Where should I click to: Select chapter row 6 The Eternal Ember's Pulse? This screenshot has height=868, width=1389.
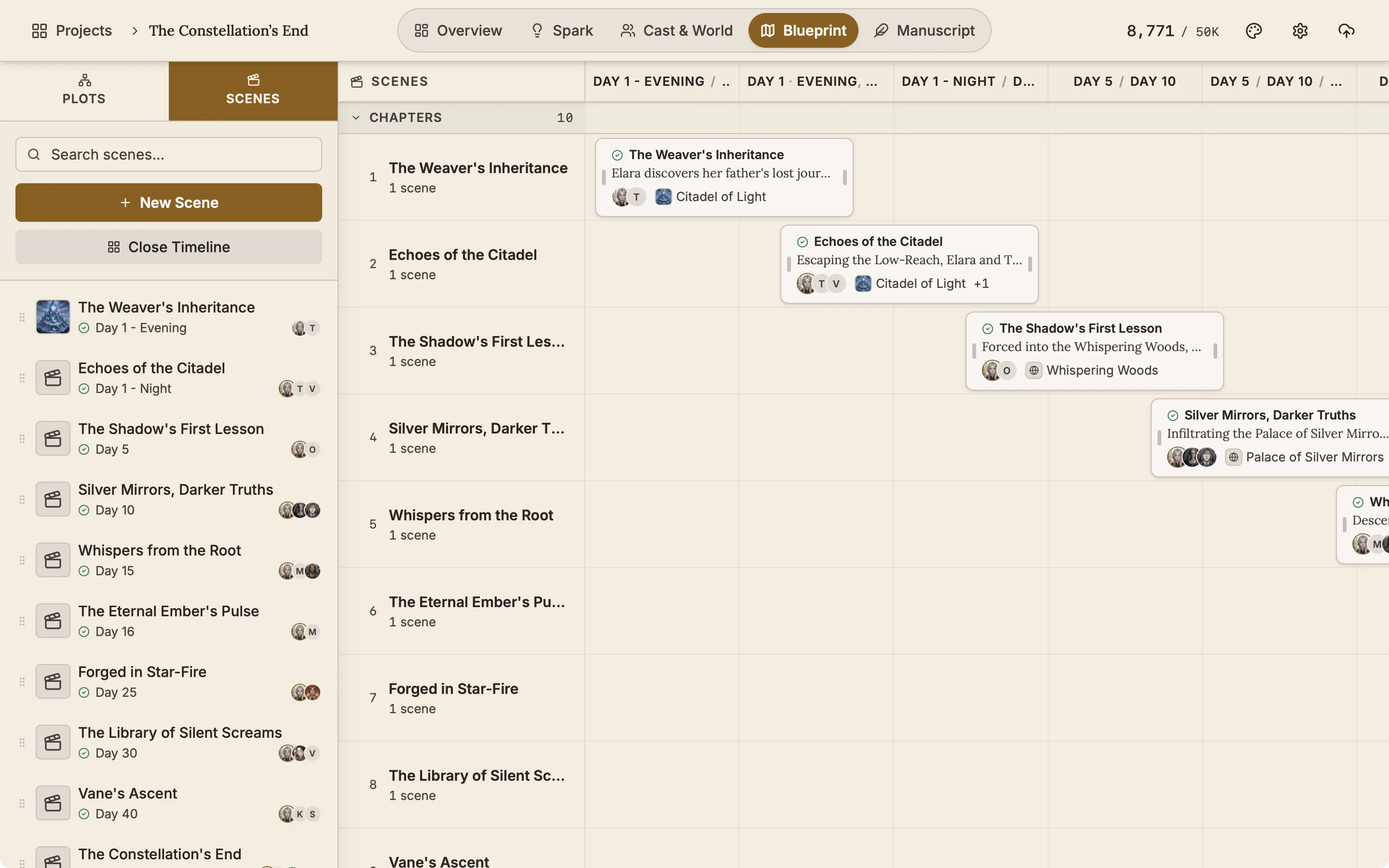tap(462, 611)
